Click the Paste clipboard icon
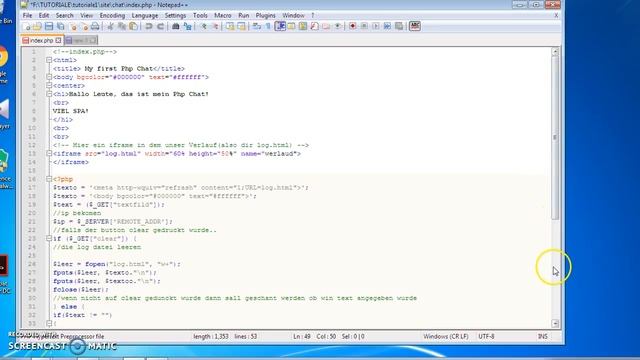Screen dimensions: 640x360 [x=133, y=27]
